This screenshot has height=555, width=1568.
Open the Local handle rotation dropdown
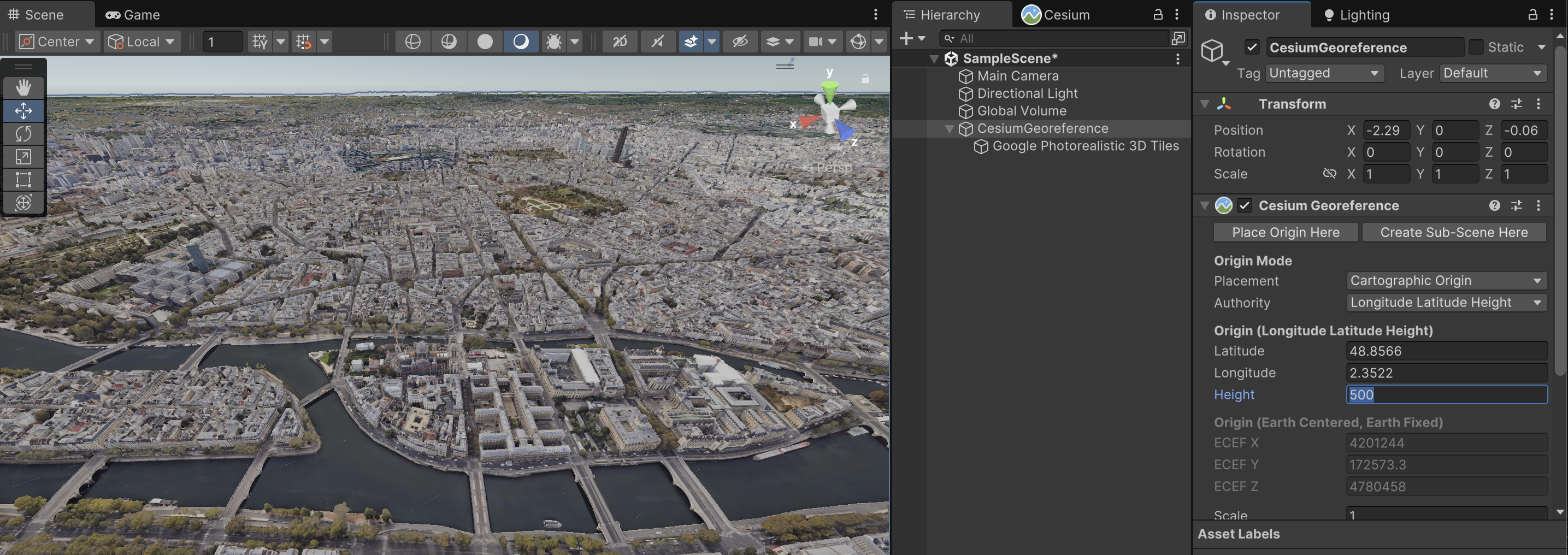pyautogui.click(x=141, y=42)
